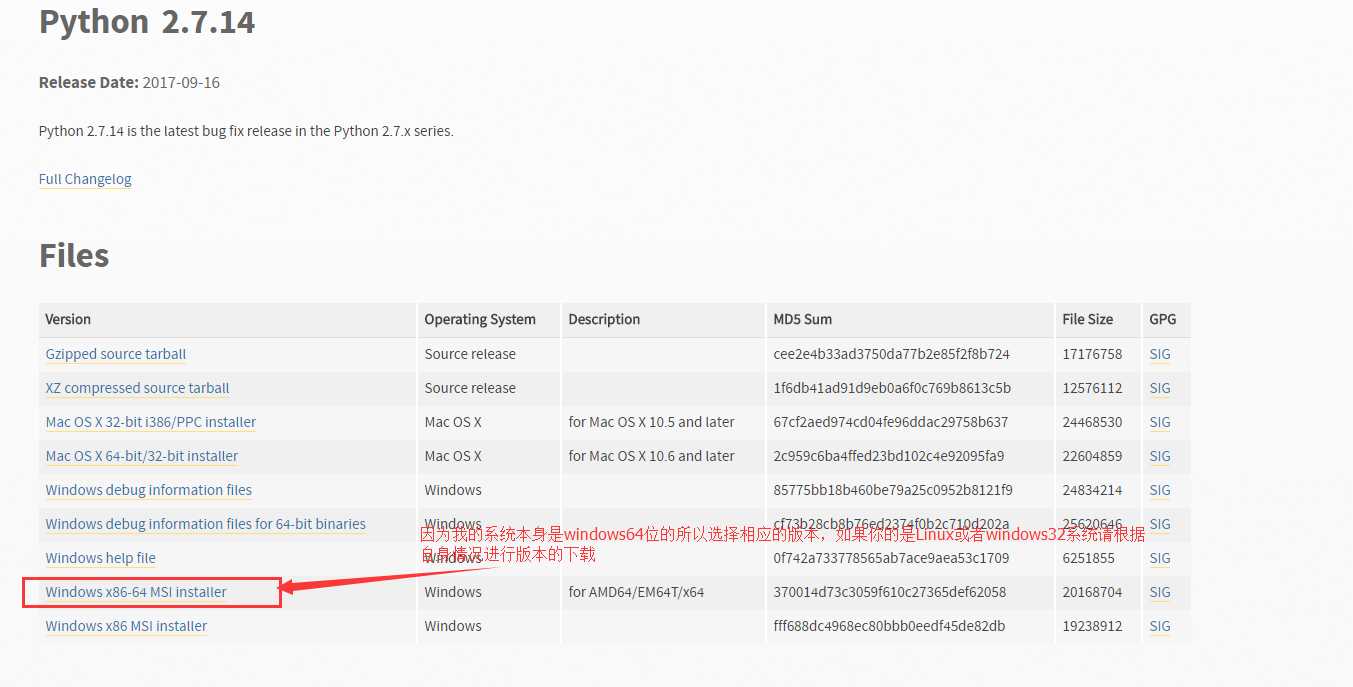The image size is (1353, 687).
Task: Click file size 20168704
Action: pyautogui.click(x=1093, y=592)
